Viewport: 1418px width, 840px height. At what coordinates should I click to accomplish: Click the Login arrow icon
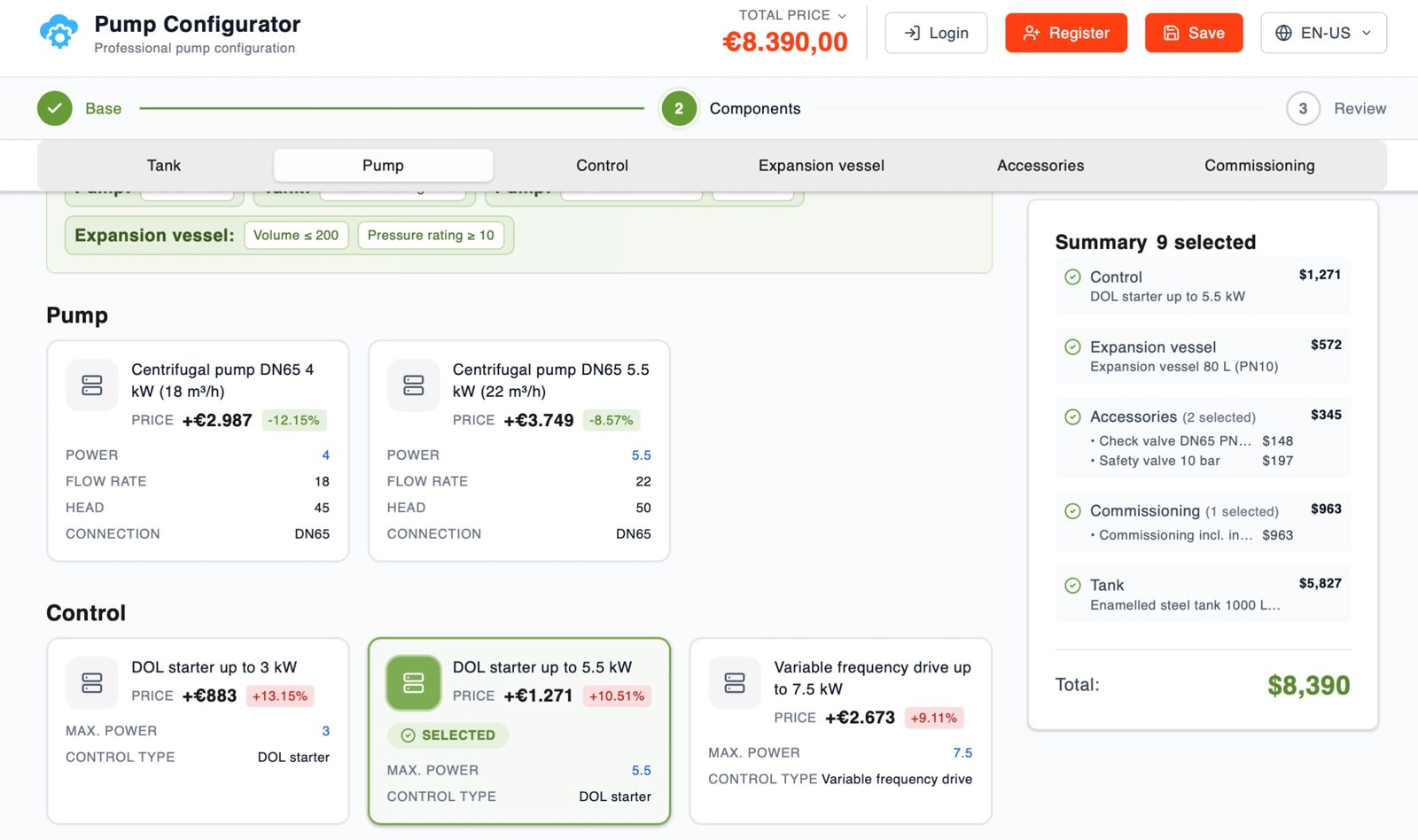pyautogui.click(x=912, y=33)
